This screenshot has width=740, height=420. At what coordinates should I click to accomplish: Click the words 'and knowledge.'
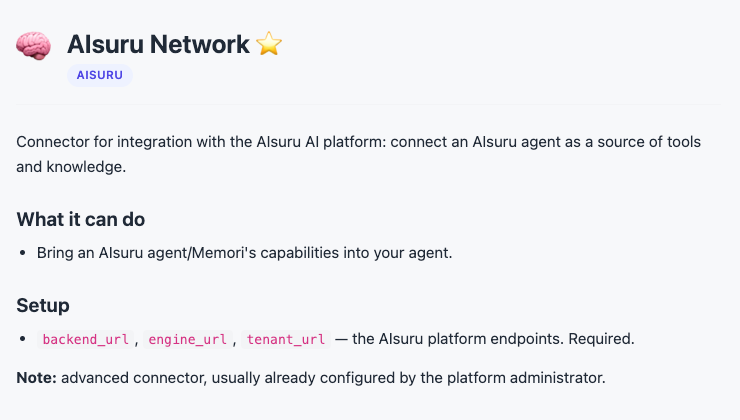(x=71, y=167)
